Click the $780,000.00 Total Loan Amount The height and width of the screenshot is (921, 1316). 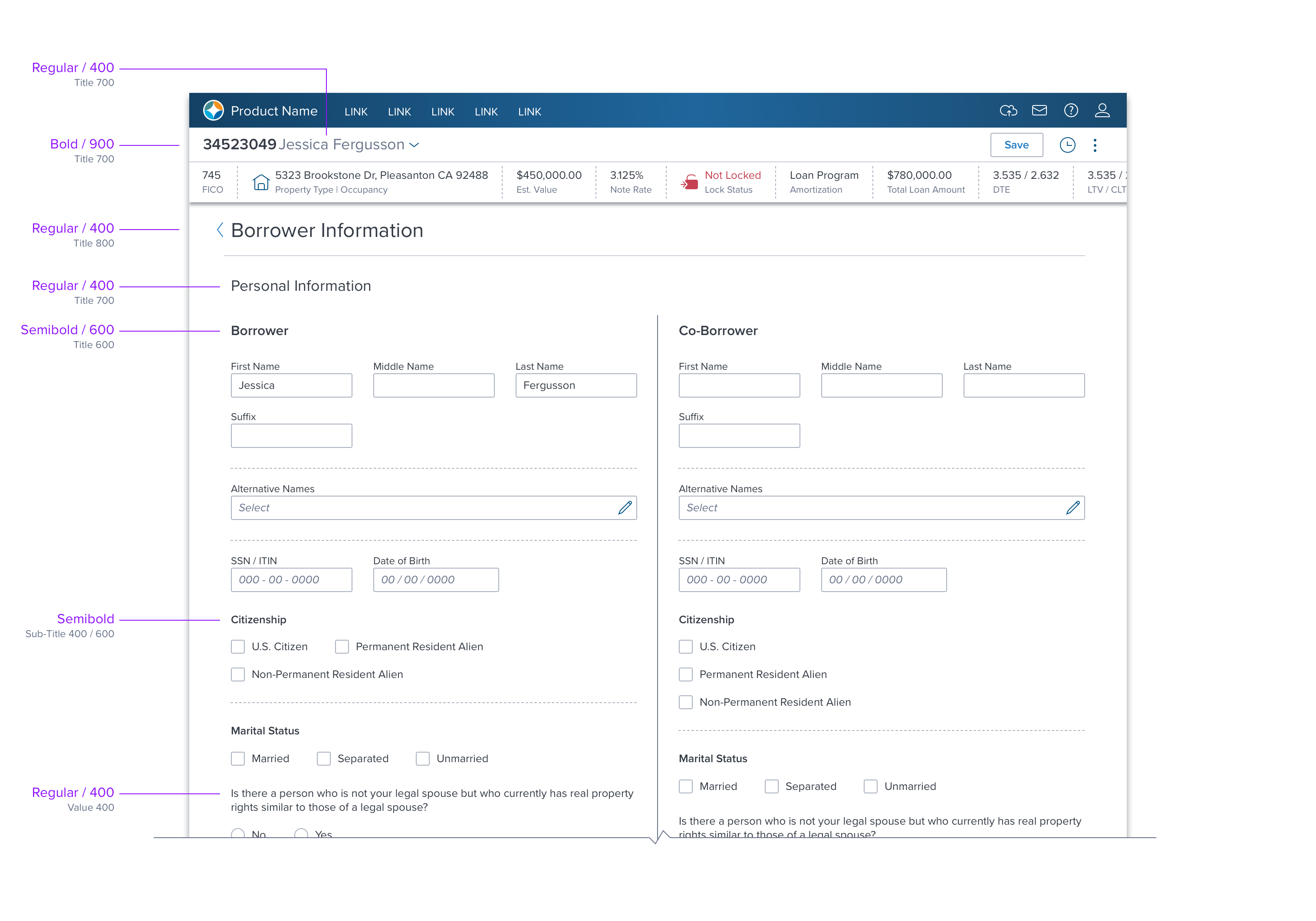coord(926,182)
